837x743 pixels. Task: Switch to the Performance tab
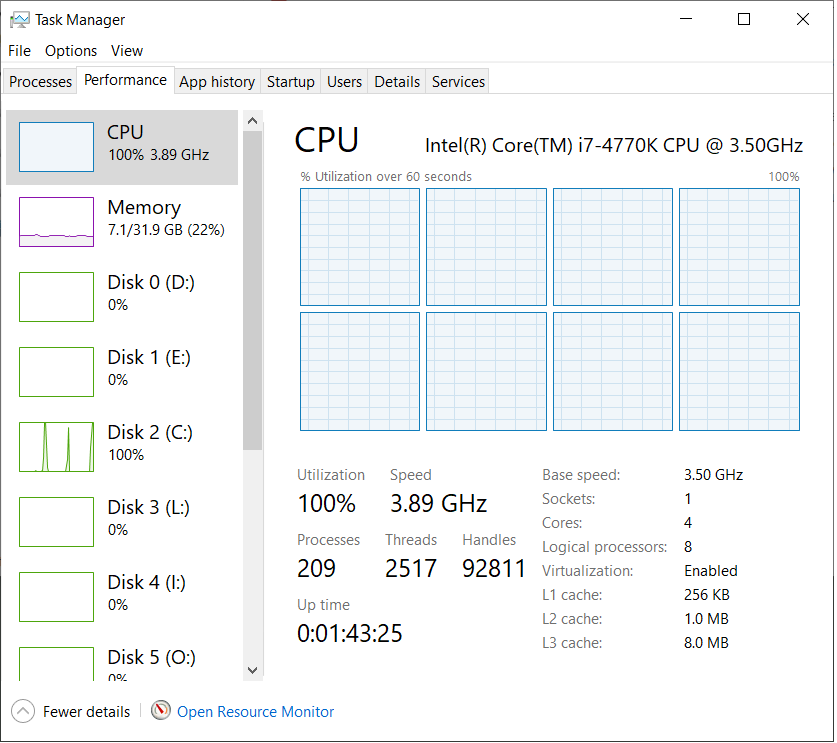pos(125,81)
